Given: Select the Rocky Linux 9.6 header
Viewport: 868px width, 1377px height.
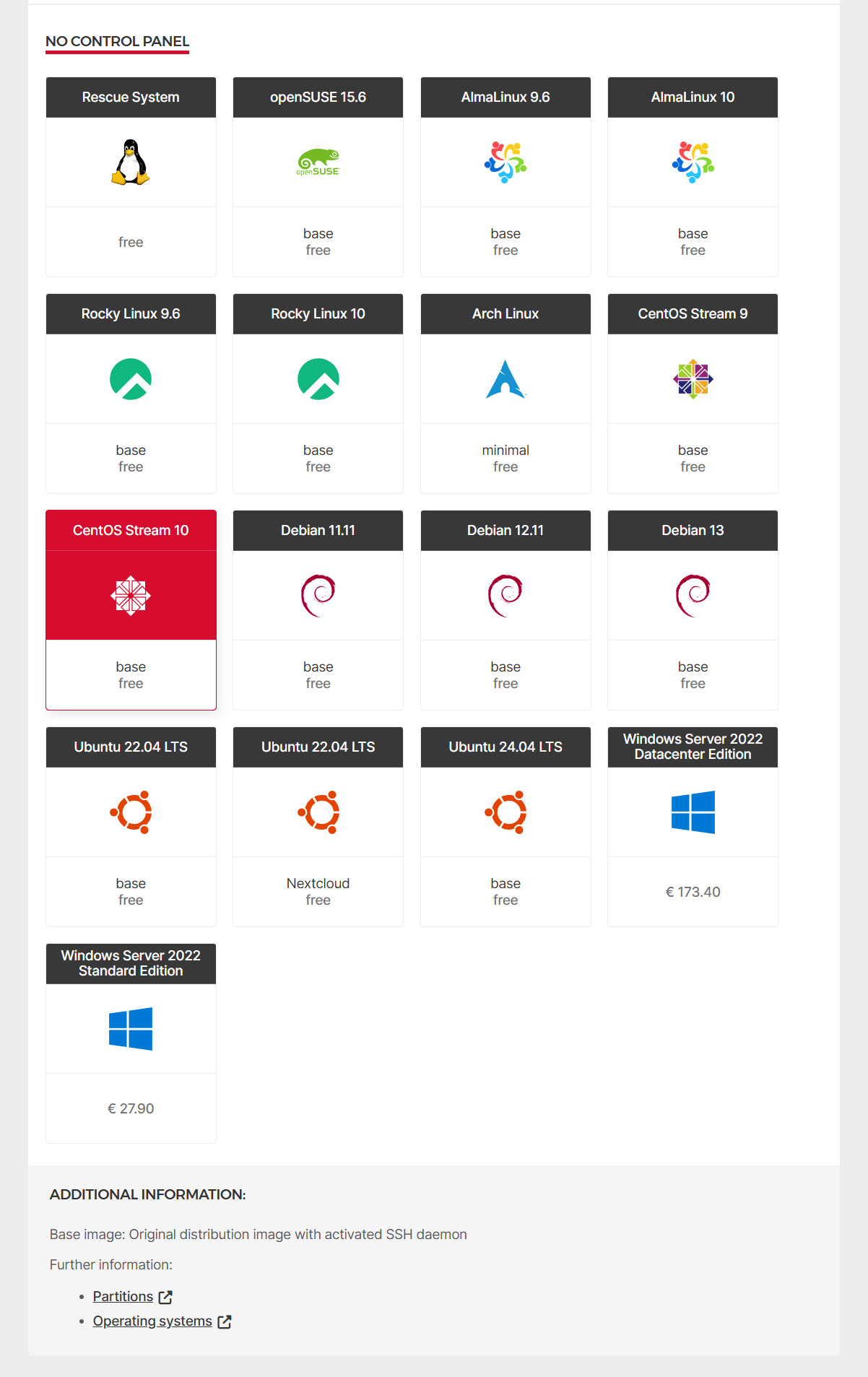Looking at the screenshot, I should [131, 314].
